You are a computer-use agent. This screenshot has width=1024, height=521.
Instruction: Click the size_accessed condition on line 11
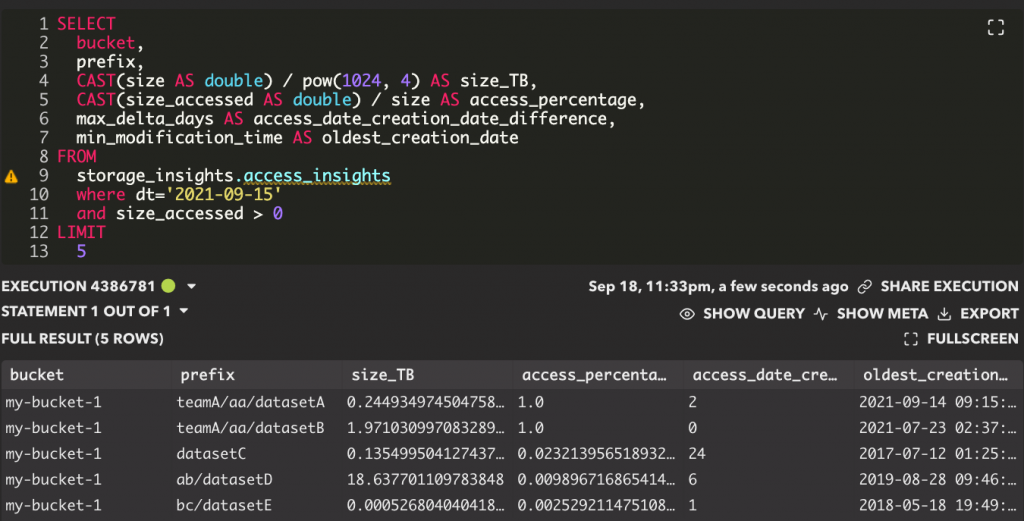pos(199,213)
